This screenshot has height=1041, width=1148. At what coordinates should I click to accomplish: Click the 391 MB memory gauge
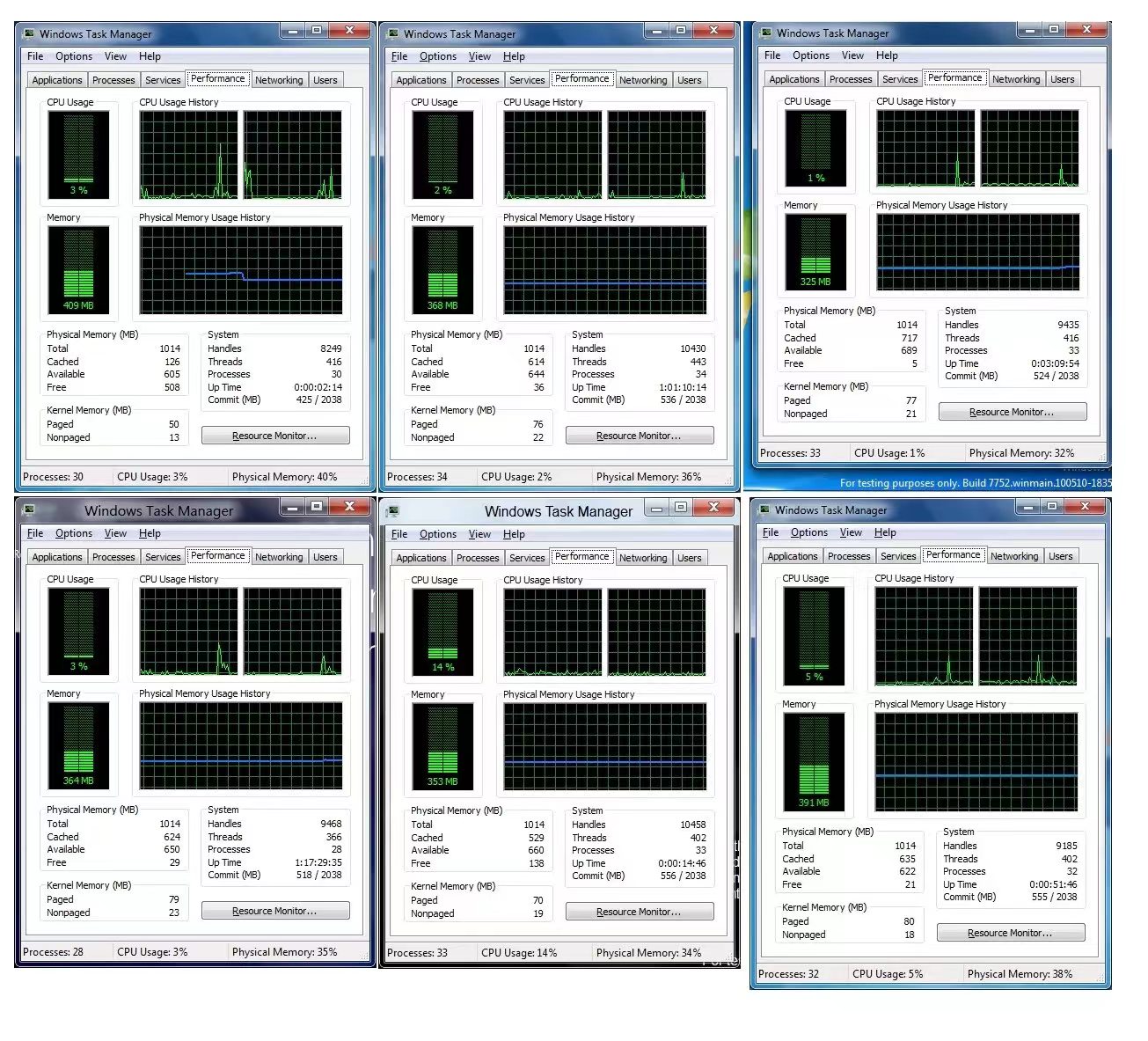tap(814, 761)
